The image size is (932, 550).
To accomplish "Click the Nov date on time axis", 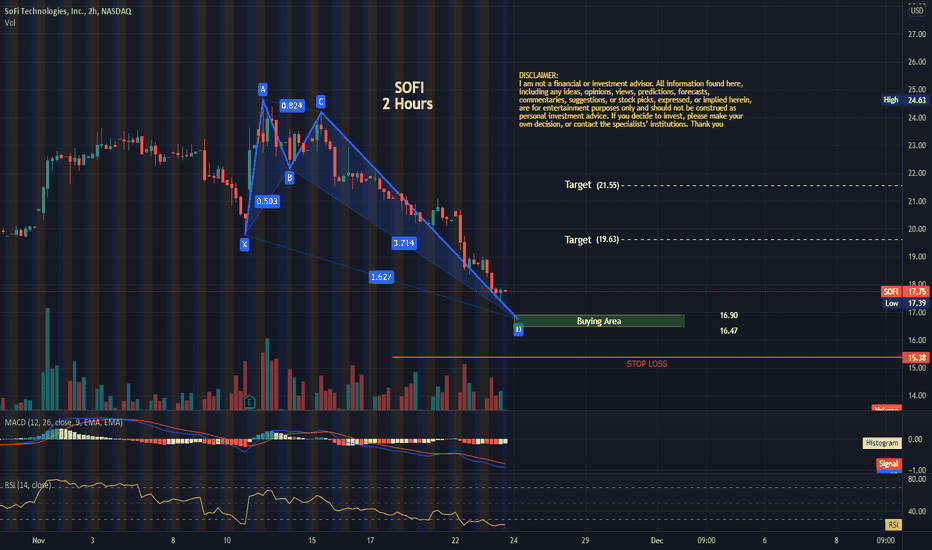I will (x=39, y=540).
